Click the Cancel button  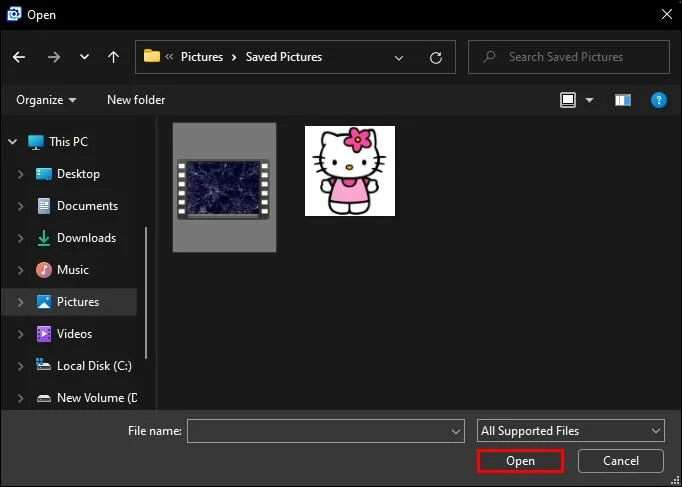tap(621, 461)
